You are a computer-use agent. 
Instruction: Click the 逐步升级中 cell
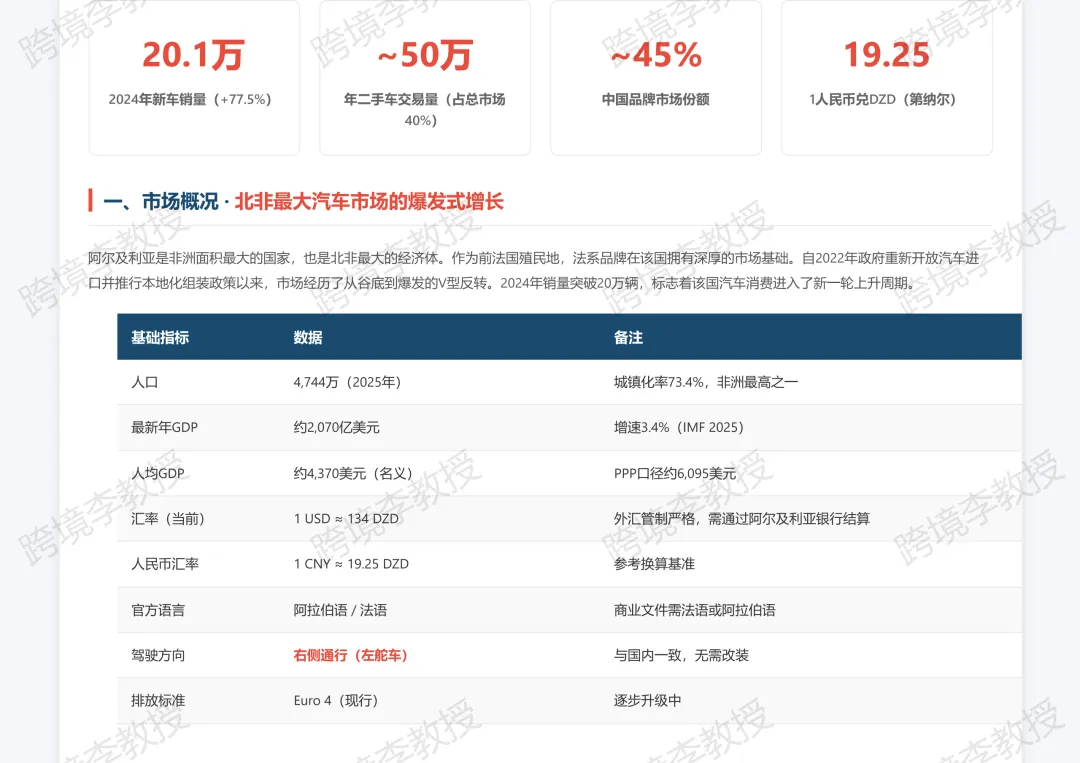point(647,700)
